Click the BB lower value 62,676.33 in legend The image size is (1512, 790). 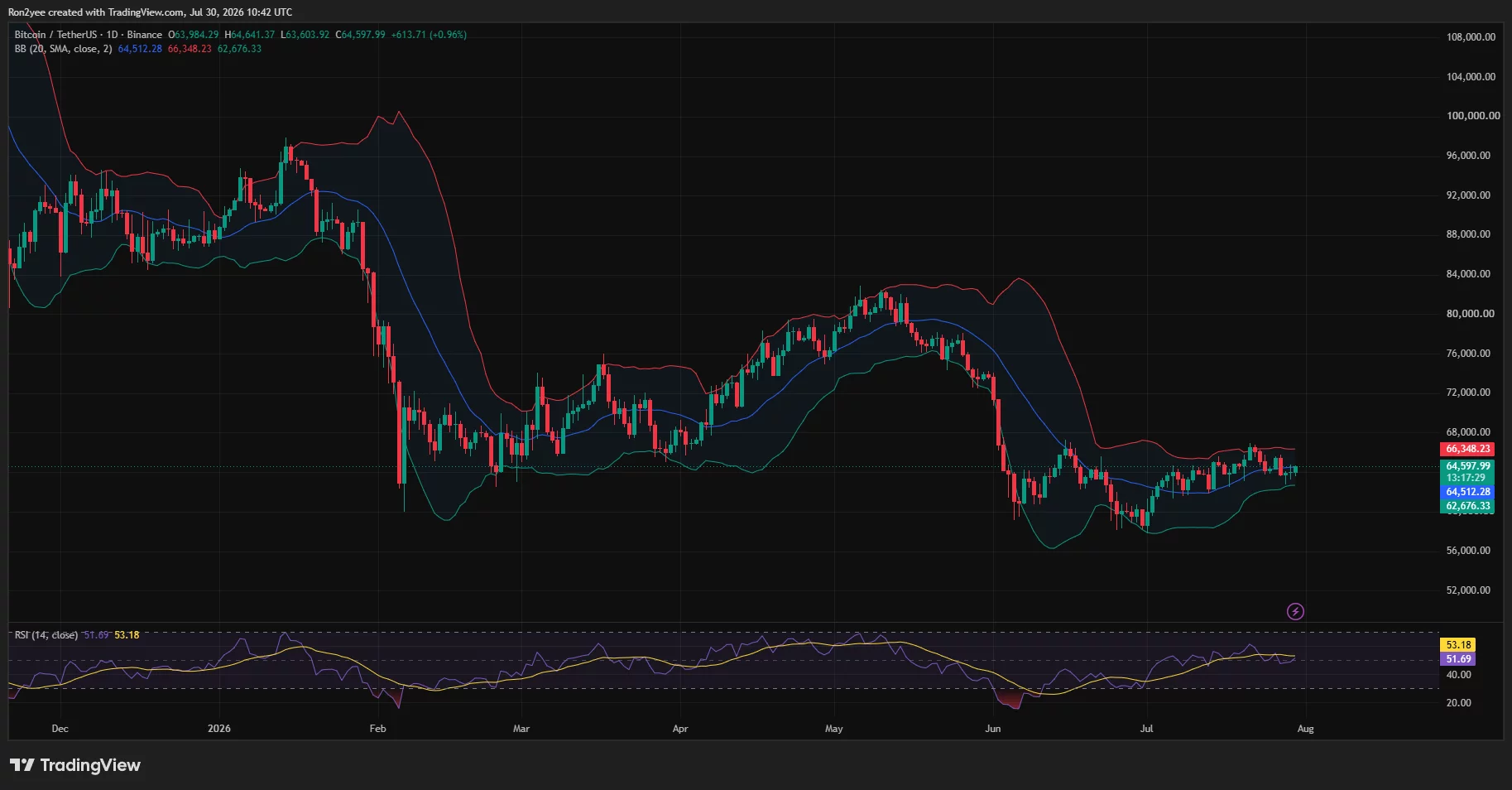coord(239,49)
